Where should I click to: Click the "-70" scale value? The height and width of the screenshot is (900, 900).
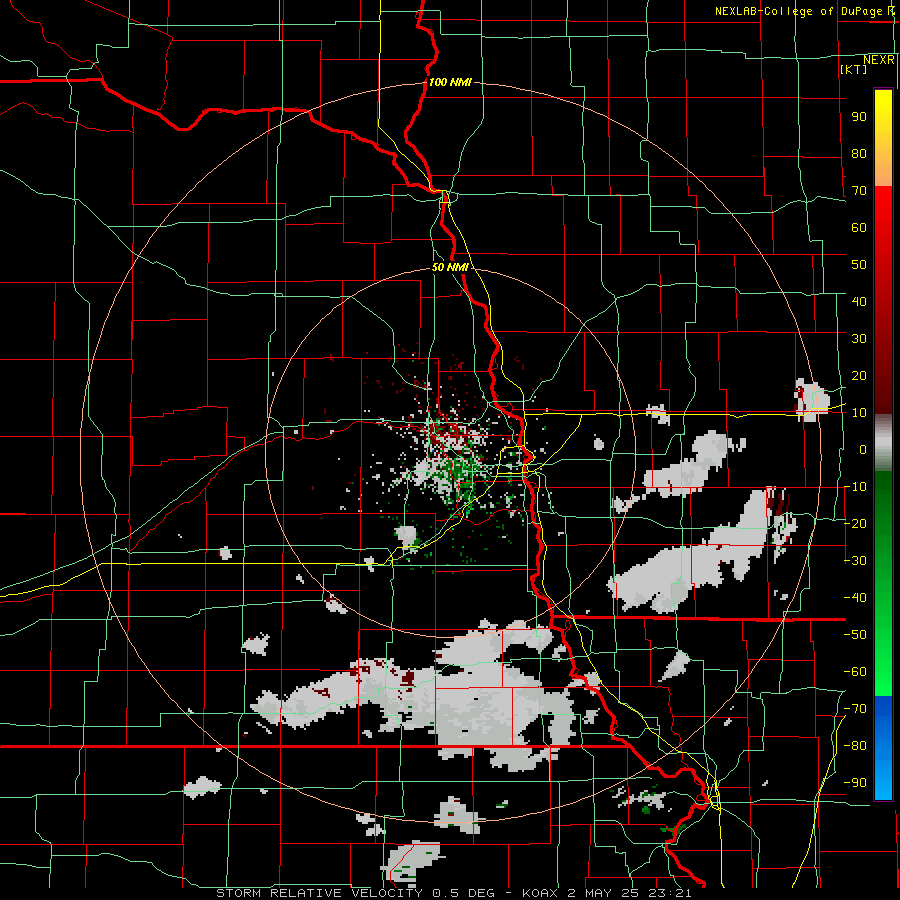click(x=855, y=709)
